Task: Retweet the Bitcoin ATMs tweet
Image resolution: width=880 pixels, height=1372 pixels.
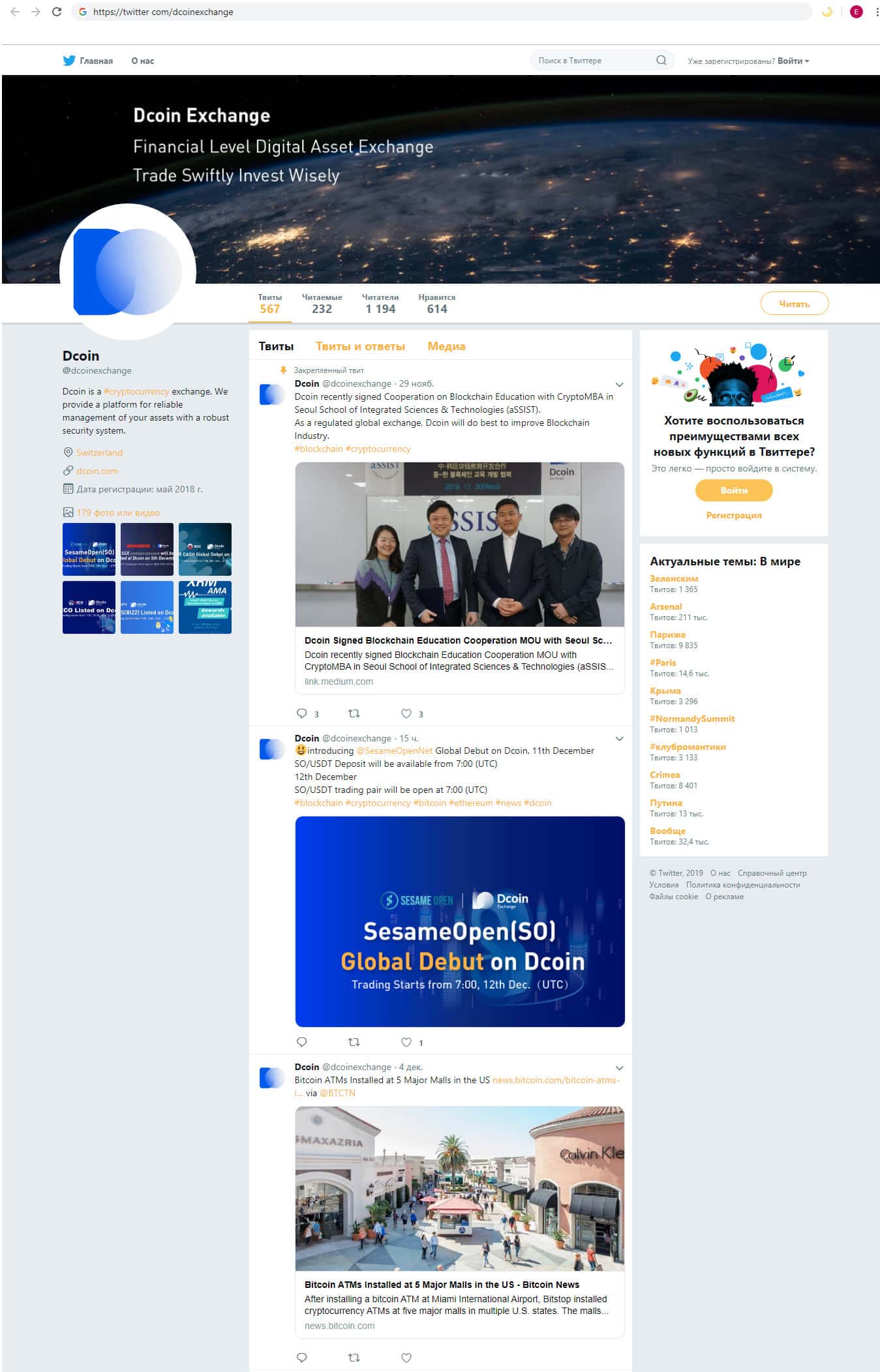Action: tap(354, 1358)
